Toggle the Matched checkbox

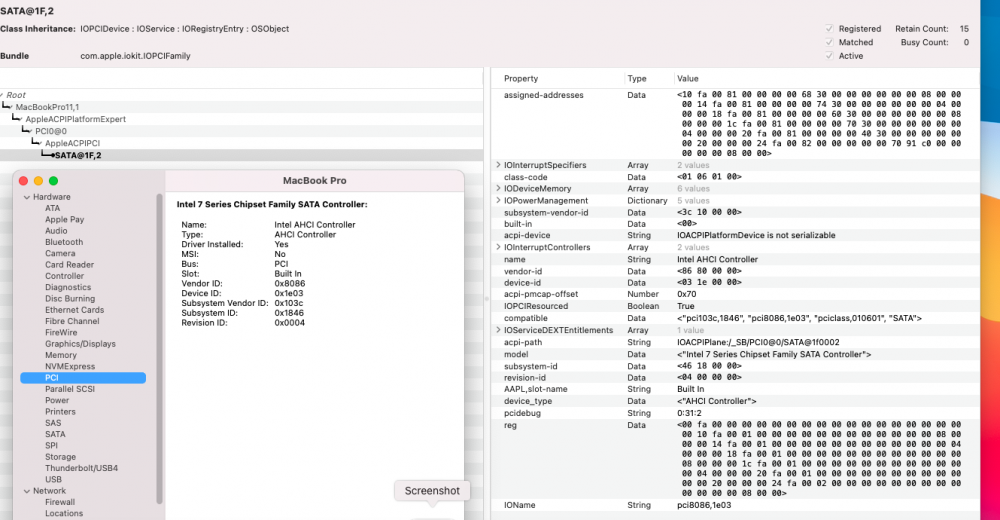(829, 42)
